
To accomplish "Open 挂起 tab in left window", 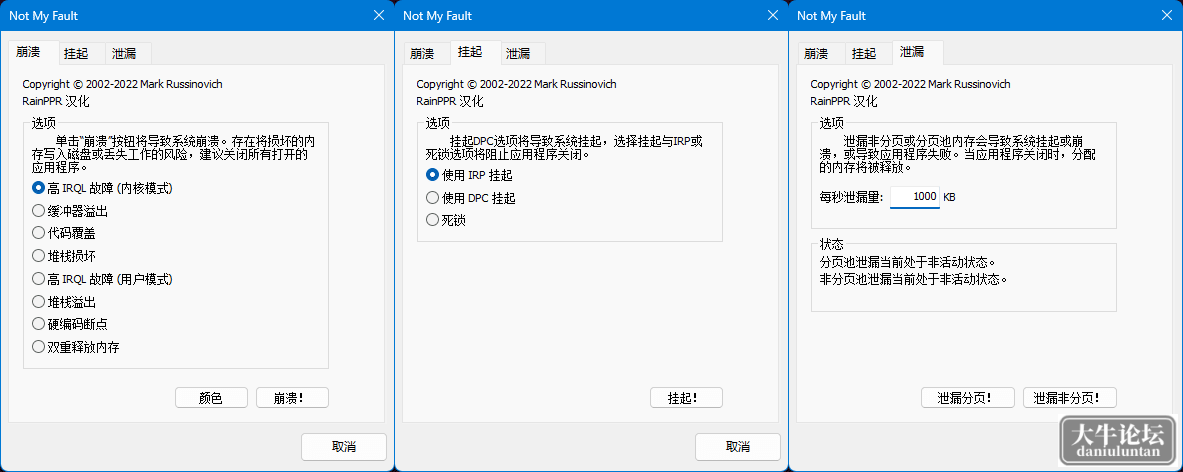I will tap(82, 54).
